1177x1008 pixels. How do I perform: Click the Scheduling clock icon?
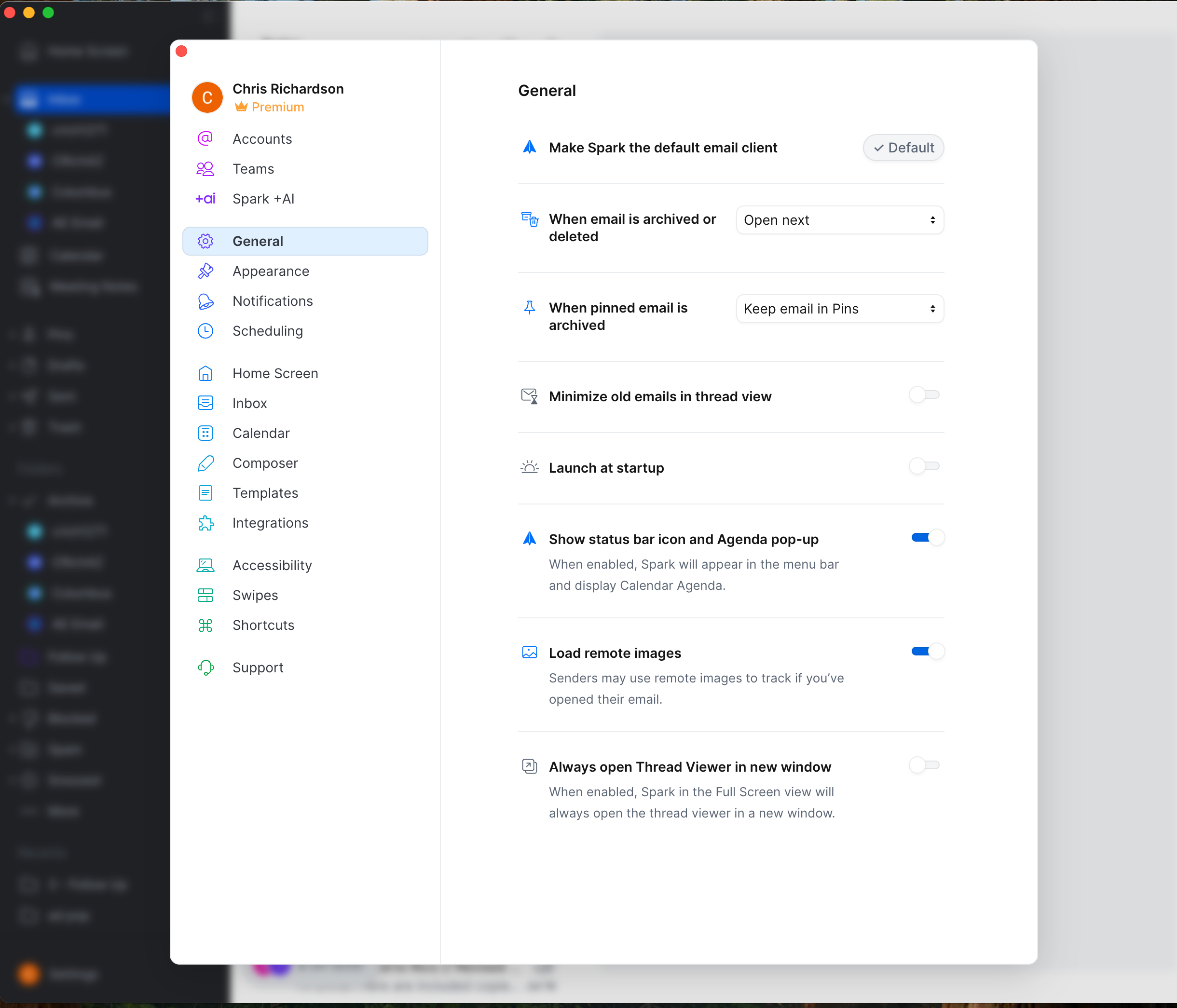point(205,331)
